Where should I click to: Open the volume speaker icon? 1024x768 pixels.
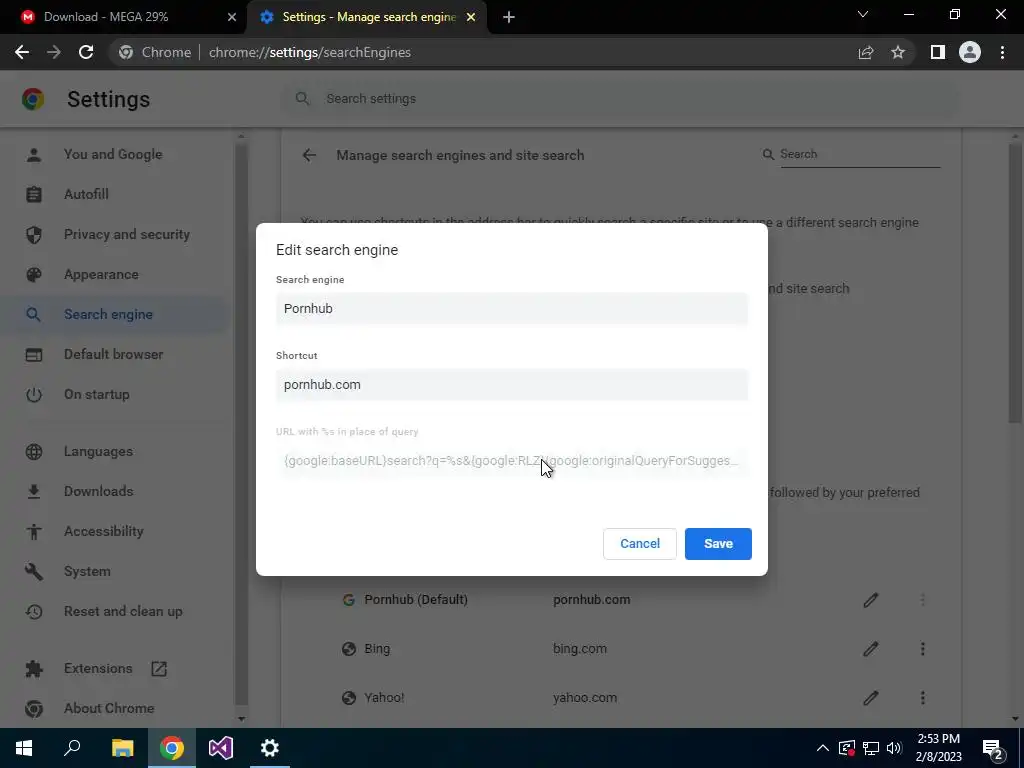pyautogui.click(x=895, y=748)
